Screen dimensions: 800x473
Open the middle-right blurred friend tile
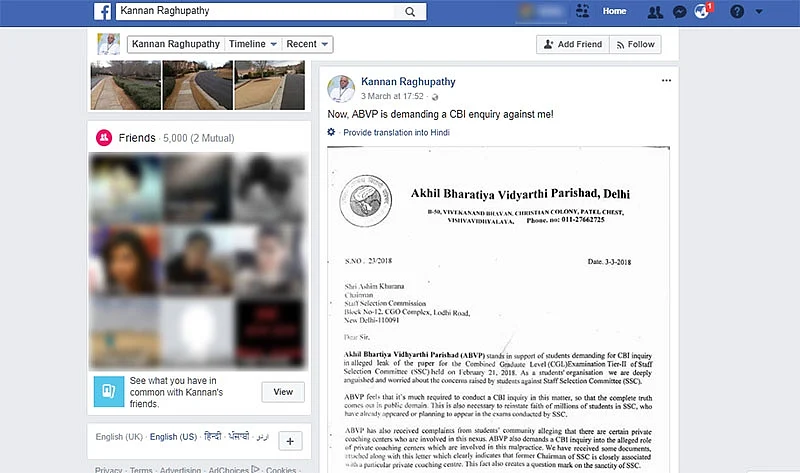271,260
